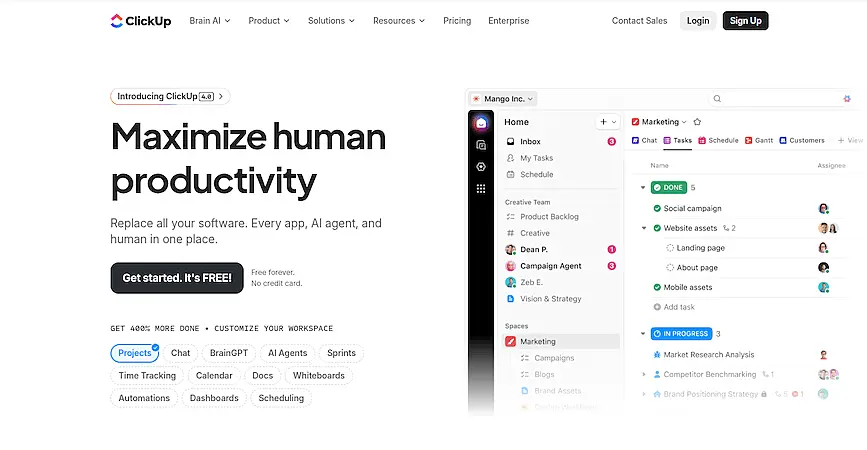Select the Sprints feature chip
Screen dimensions: 867x450
[341, 353]
